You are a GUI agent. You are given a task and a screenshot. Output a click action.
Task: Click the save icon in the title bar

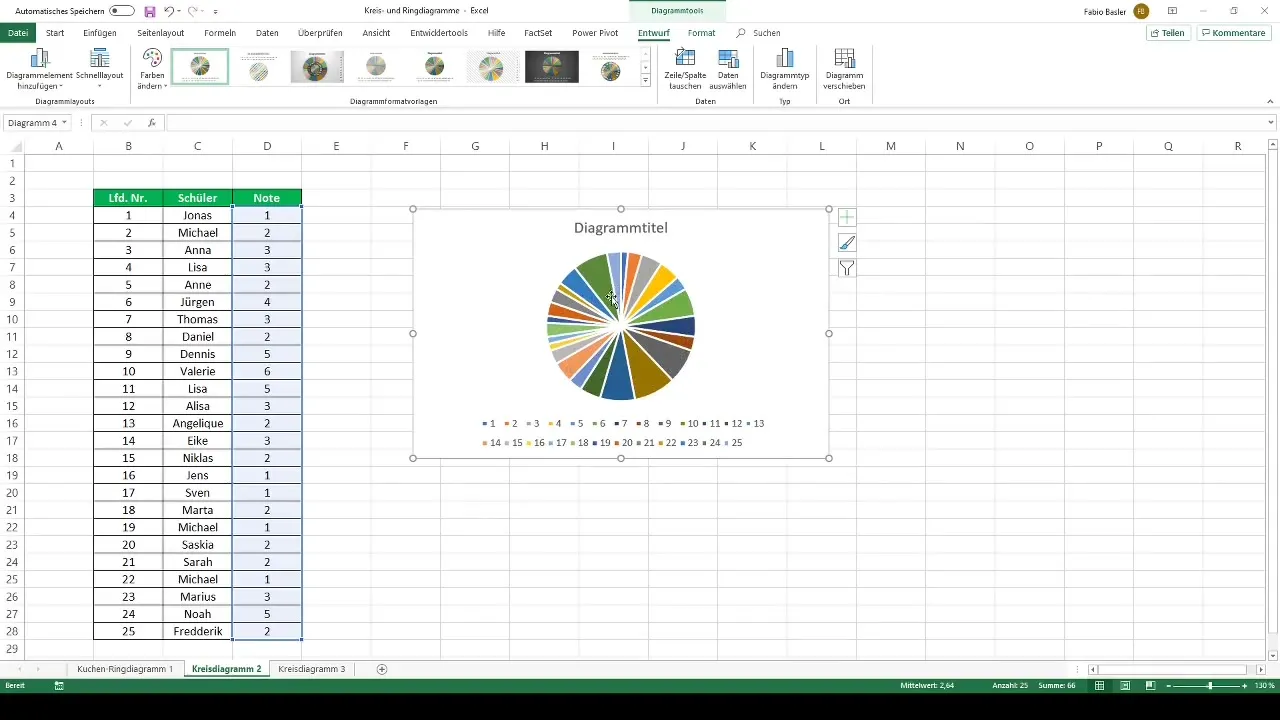click(x=150, y=11)
